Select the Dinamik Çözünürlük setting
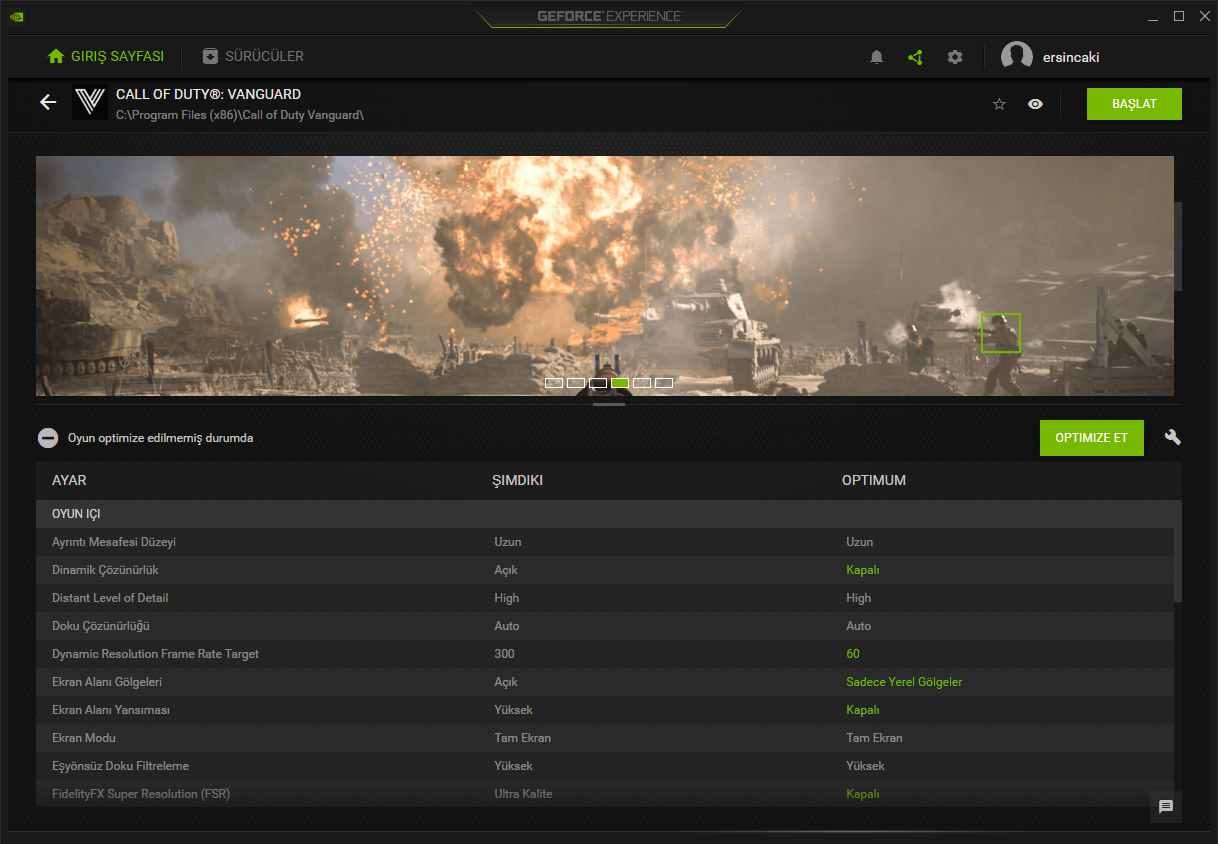The image size is (1218, 844). 605,570
